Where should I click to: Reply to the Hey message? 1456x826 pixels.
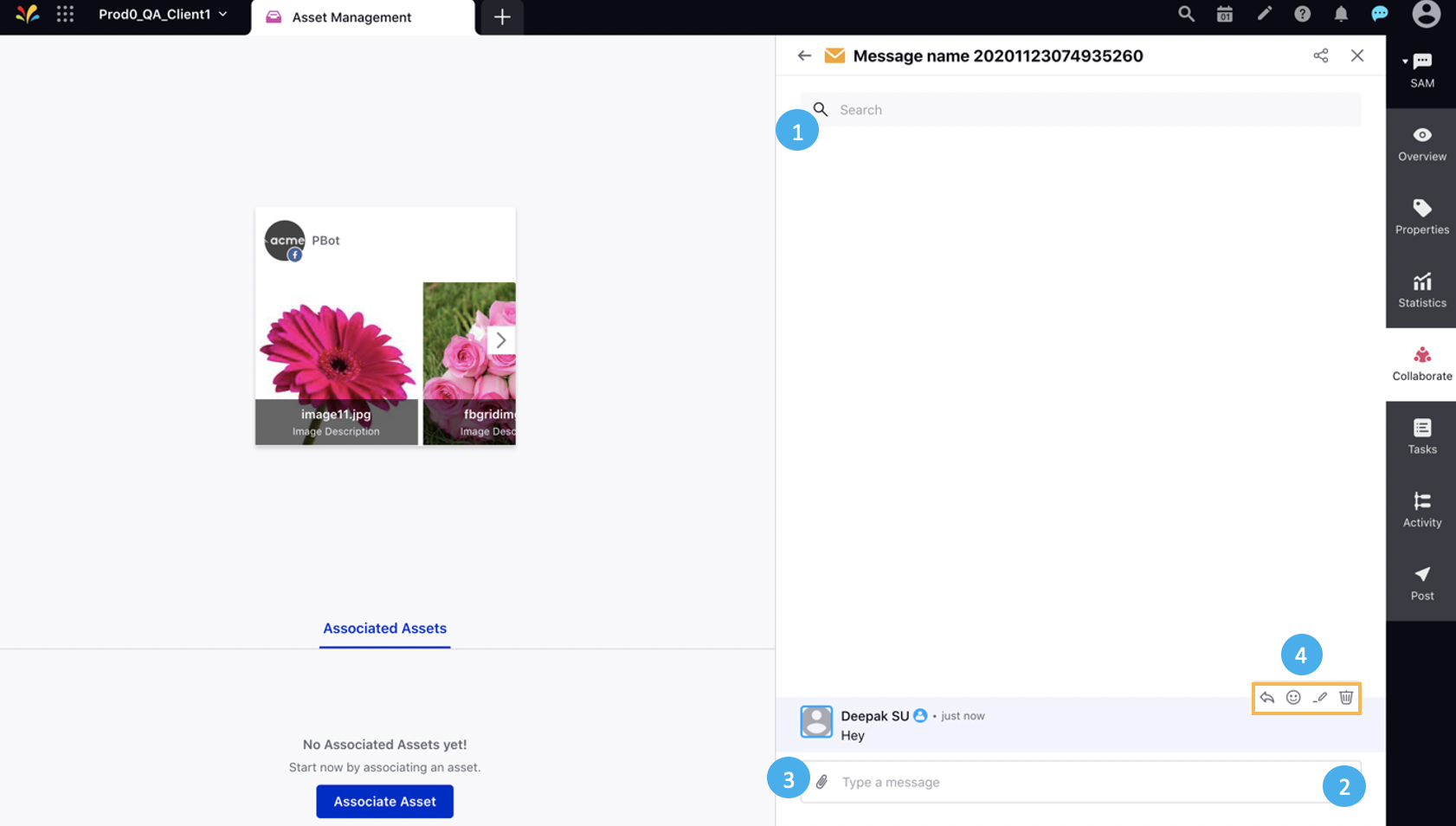tap(1267, 698)
